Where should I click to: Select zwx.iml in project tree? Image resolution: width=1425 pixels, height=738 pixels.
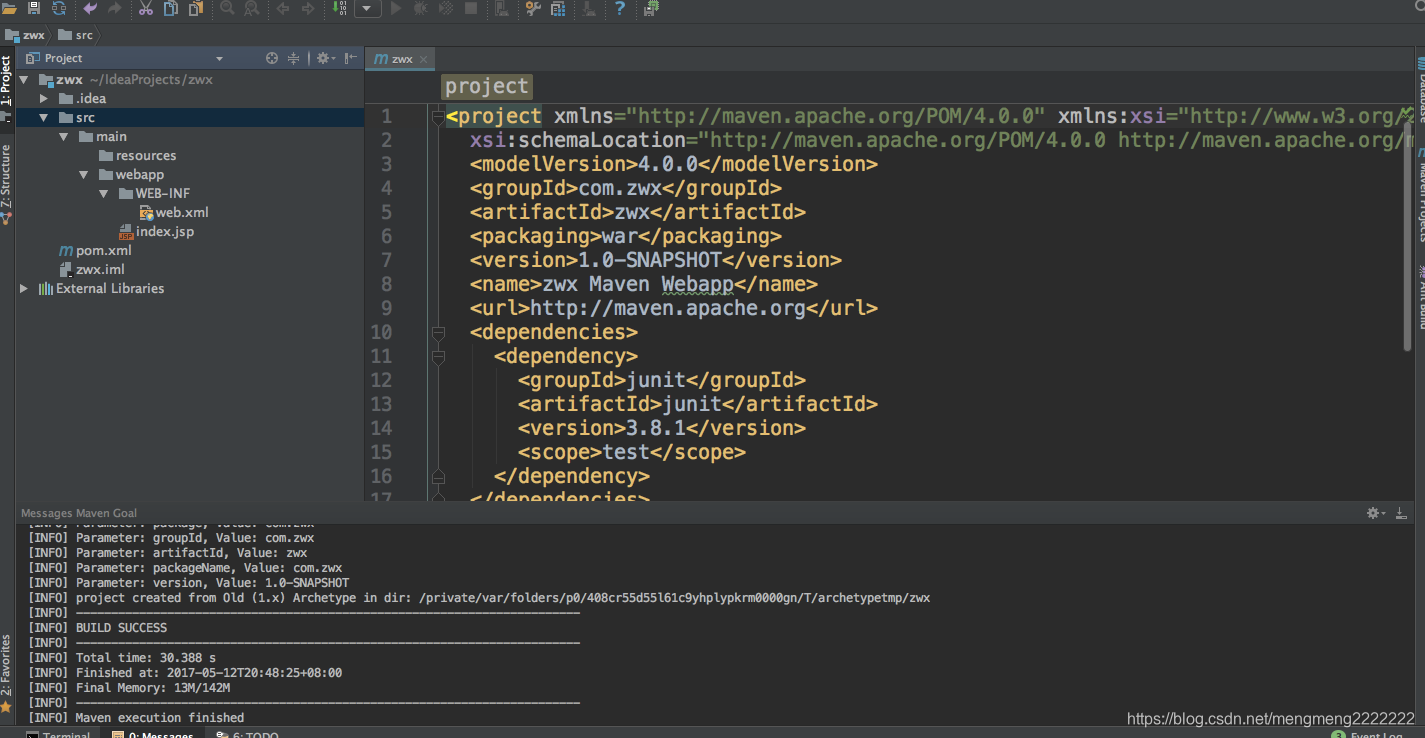click(92, 269)
